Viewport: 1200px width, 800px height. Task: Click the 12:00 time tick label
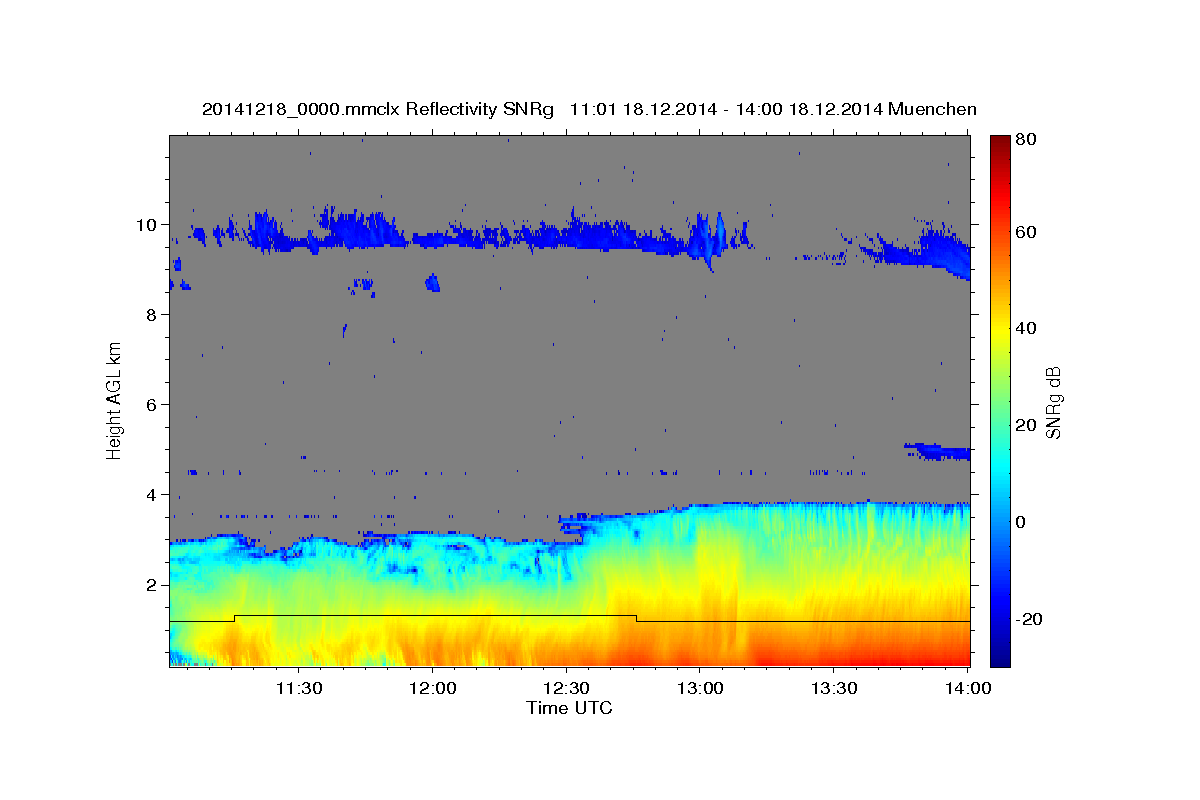pos(432,688)
